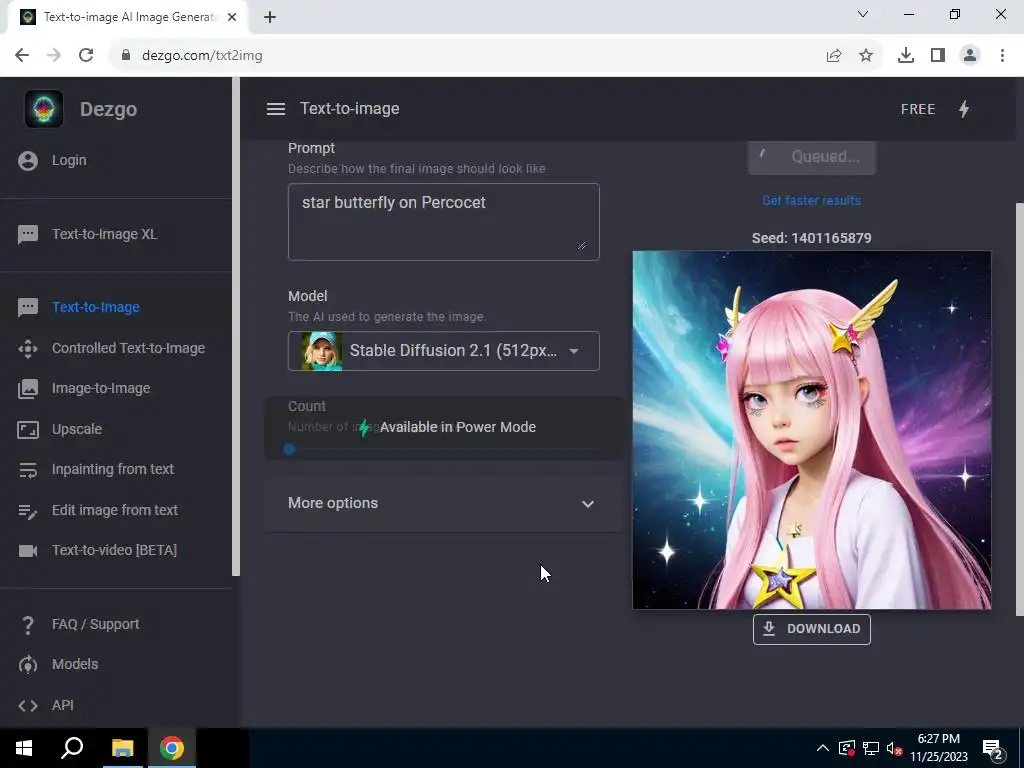Toggle Chrome side panel icon
Screen dimensions: 1024x768
(938, 56)
